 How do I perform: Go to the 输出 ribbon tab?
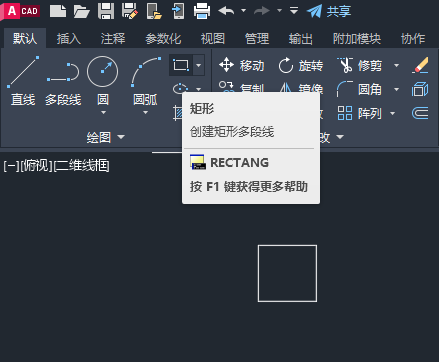point(301,39)
